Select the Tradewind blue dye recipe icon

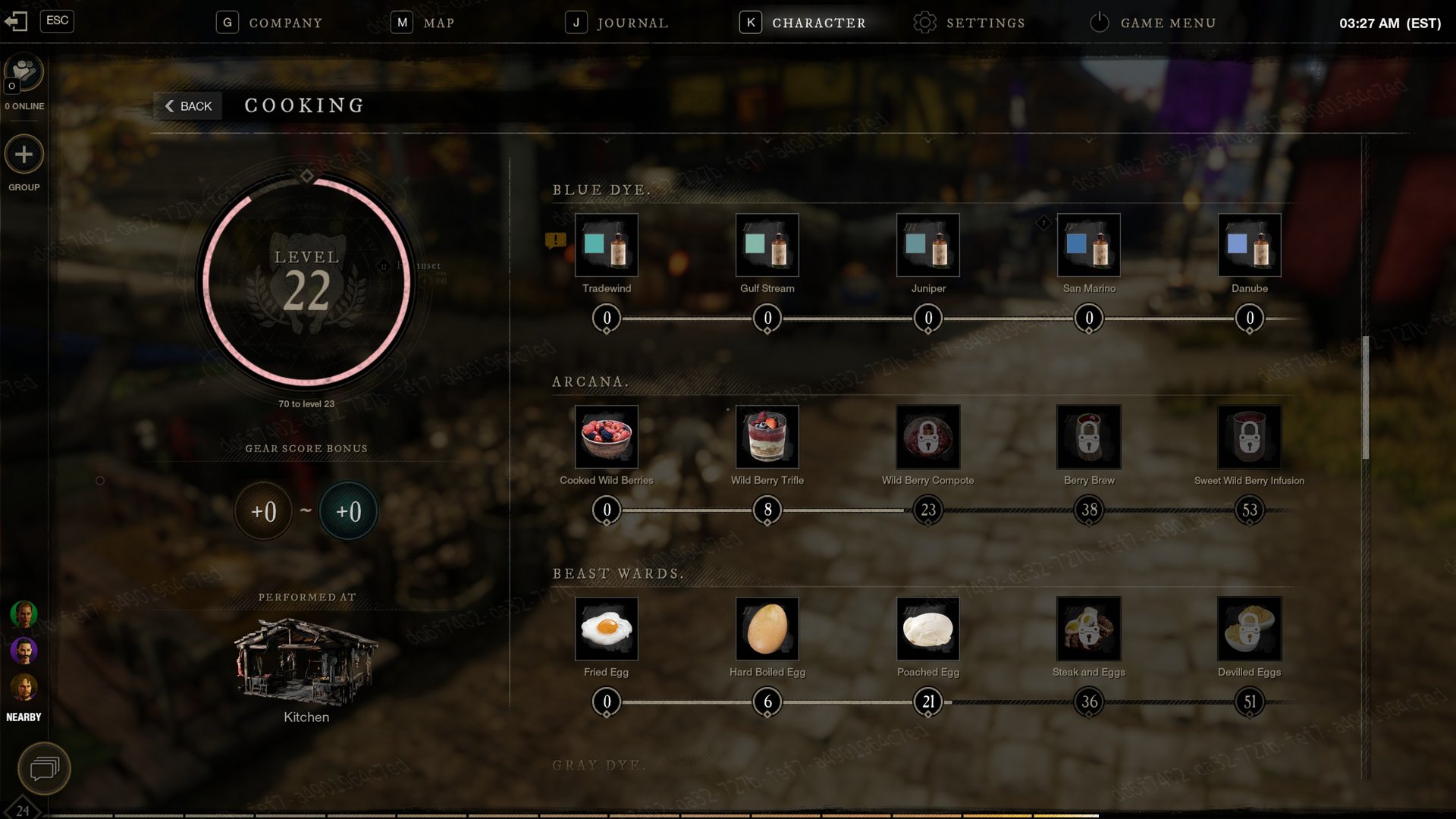[606, 245]
